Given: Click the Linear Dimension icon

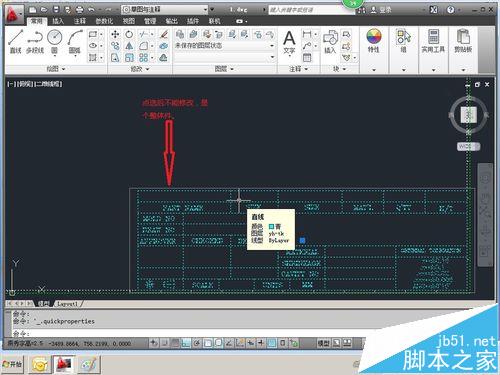Looking at the screenshot, I should click(307, 34).
